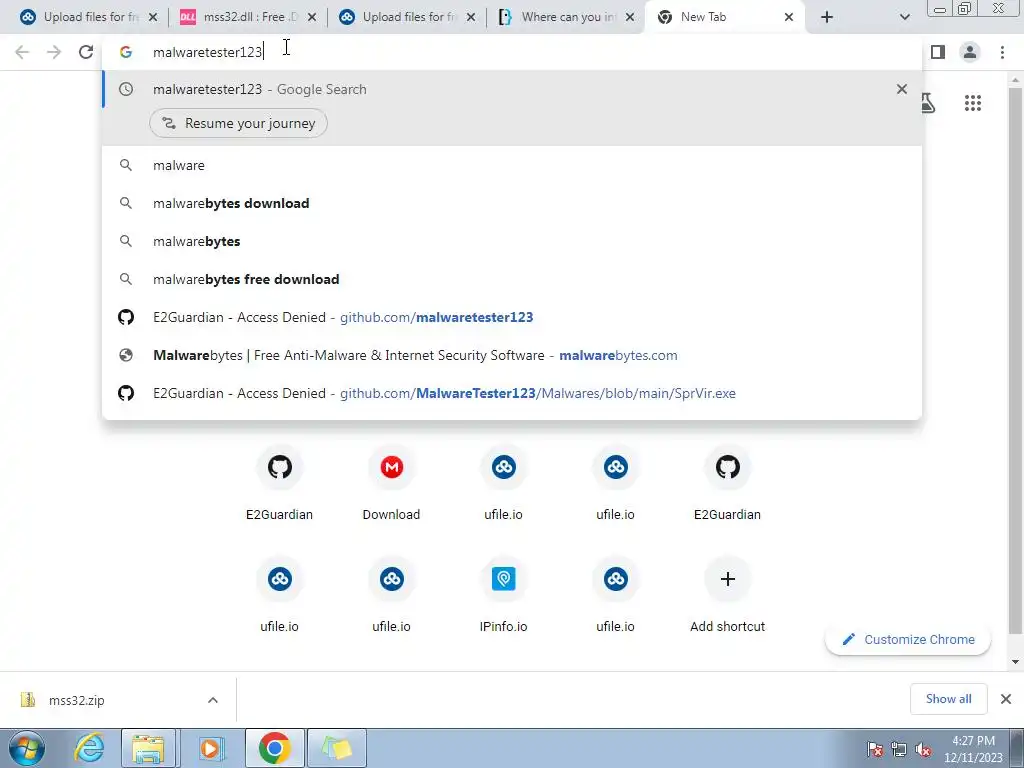Choose the plain 'malwarebytes' suggestion
This screenshot has height=768, width=1024.
click(x=512, y=241)
